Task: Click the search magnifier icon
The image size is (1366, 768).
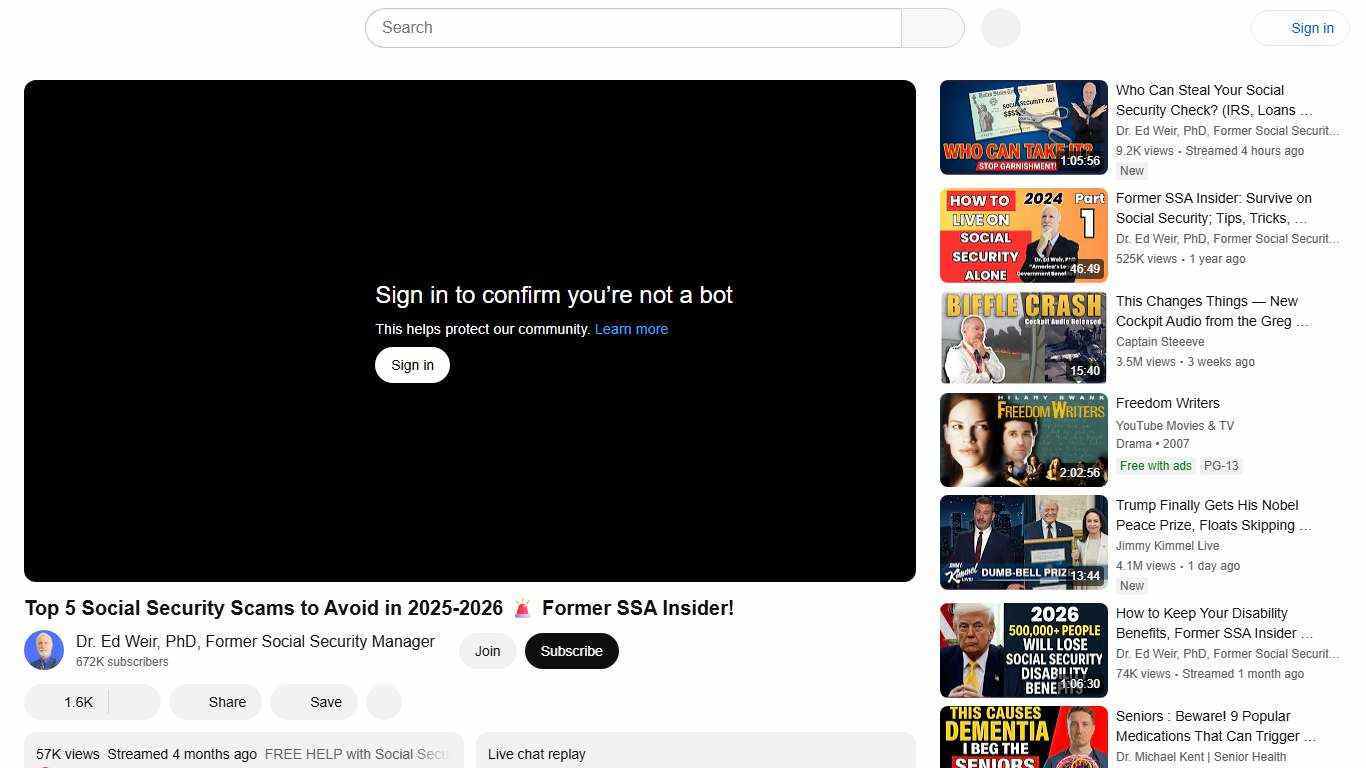Action: 931,27
